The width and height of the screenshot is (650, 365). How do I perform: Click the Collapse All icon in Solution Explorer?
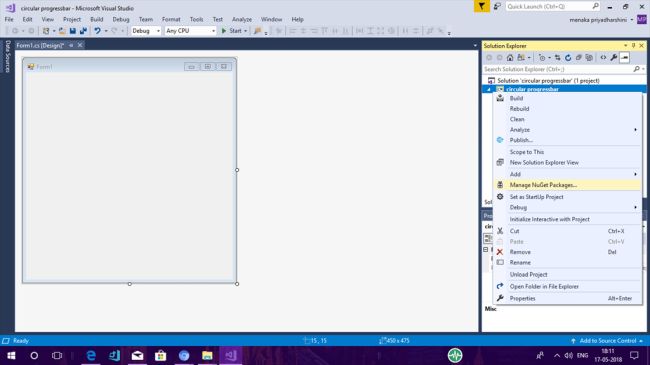click(579, 58)
